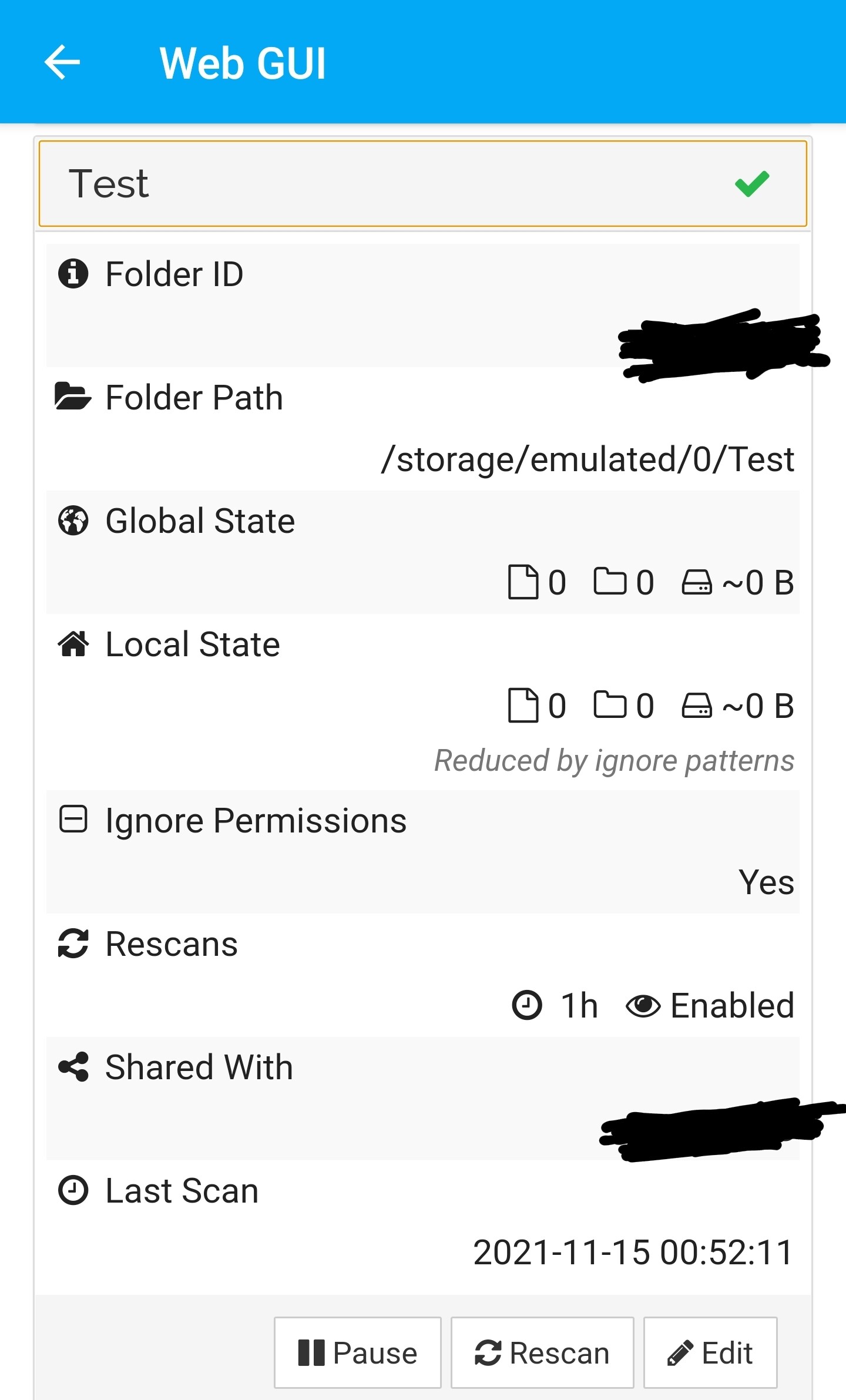
Task: Click the Ignore Permissions minus-square icon
Action: point(73,820)
